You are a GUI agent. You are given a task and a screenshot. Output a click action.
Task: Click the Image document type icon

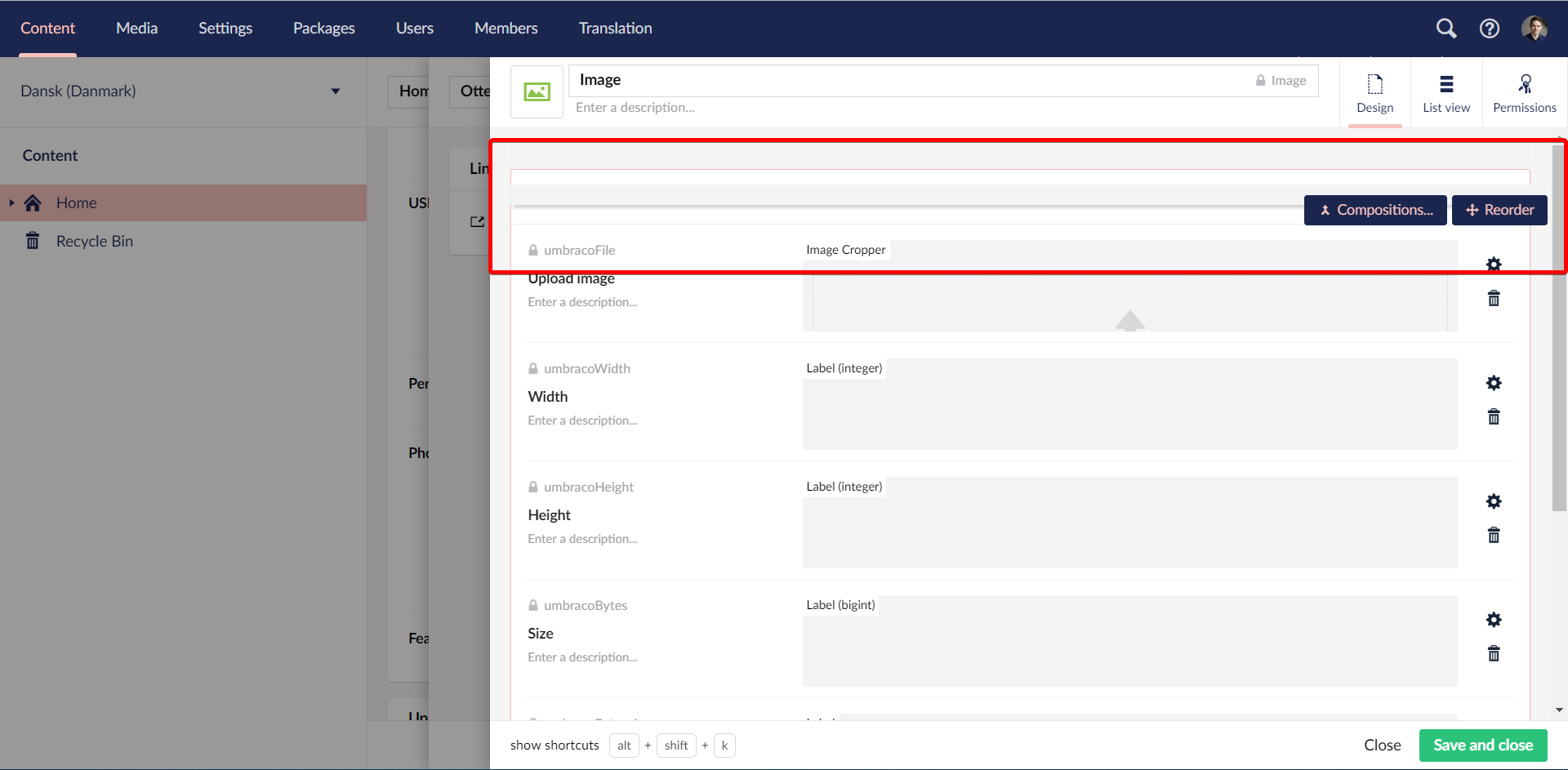pos(537,91)
